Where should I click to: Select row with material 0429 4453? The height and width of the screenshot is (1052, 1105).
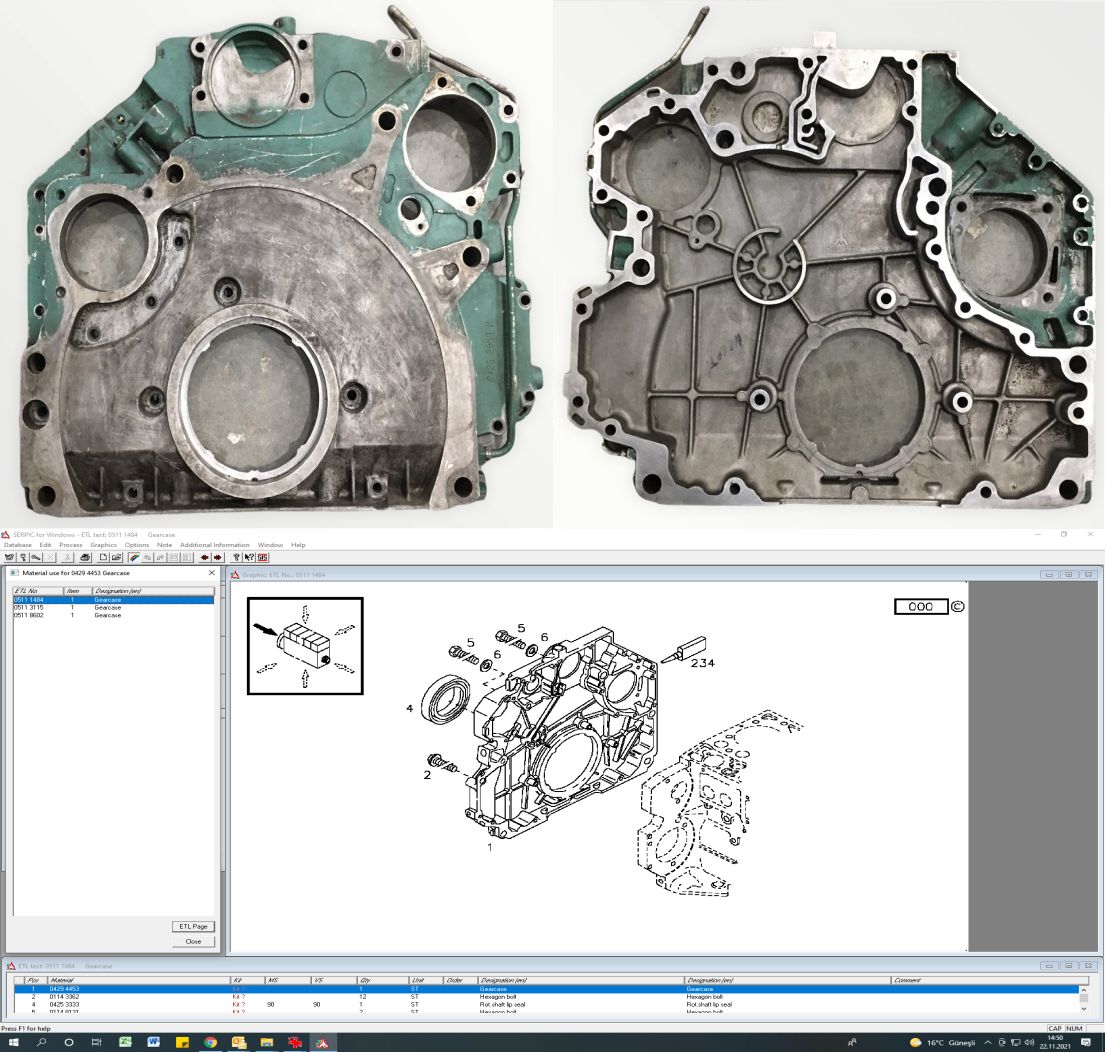547,989
